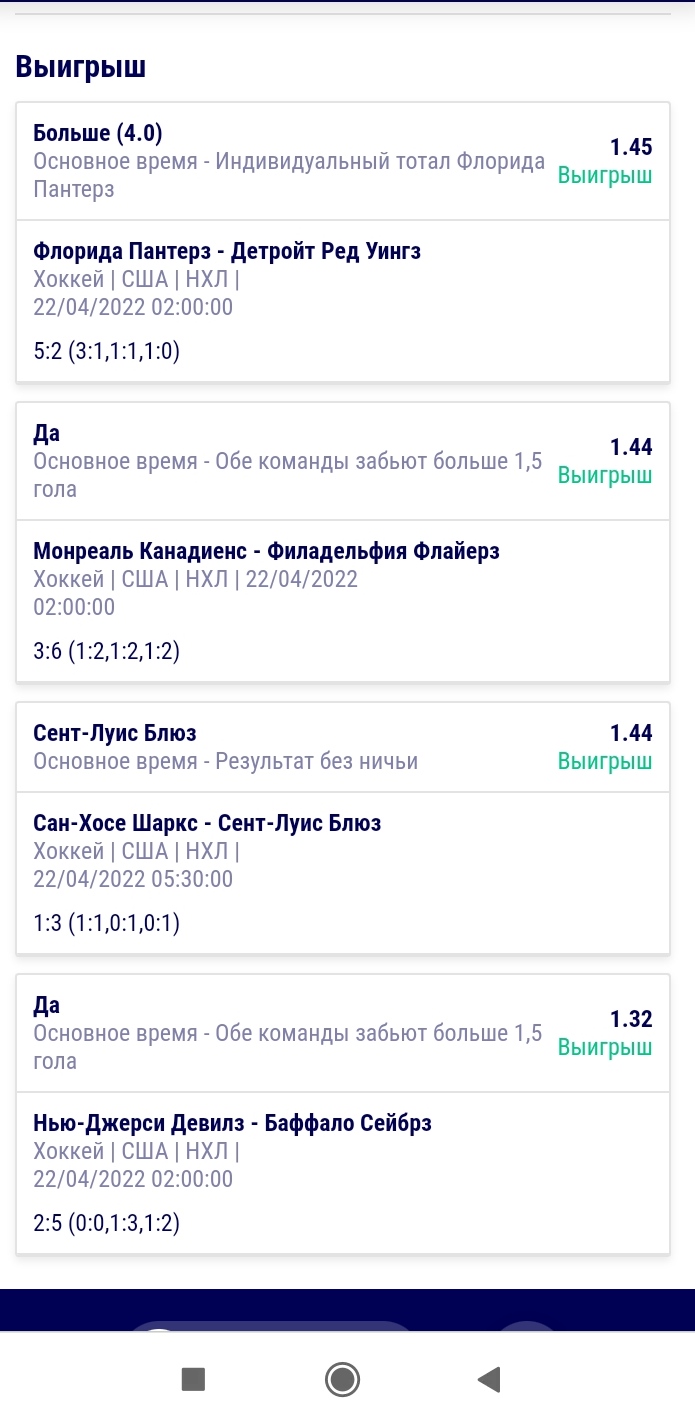Tap the Android back triangle button
The width and height of the screenshot is (695, 1420).
click(x=489, y=1380)
